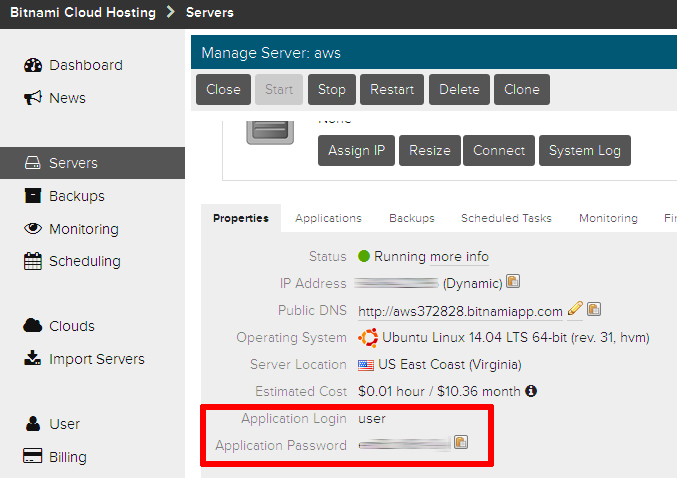The width and height of the screenshot is (677, 478).
Task: Click the server image thumbnail
Action: [x=270, y=133]
